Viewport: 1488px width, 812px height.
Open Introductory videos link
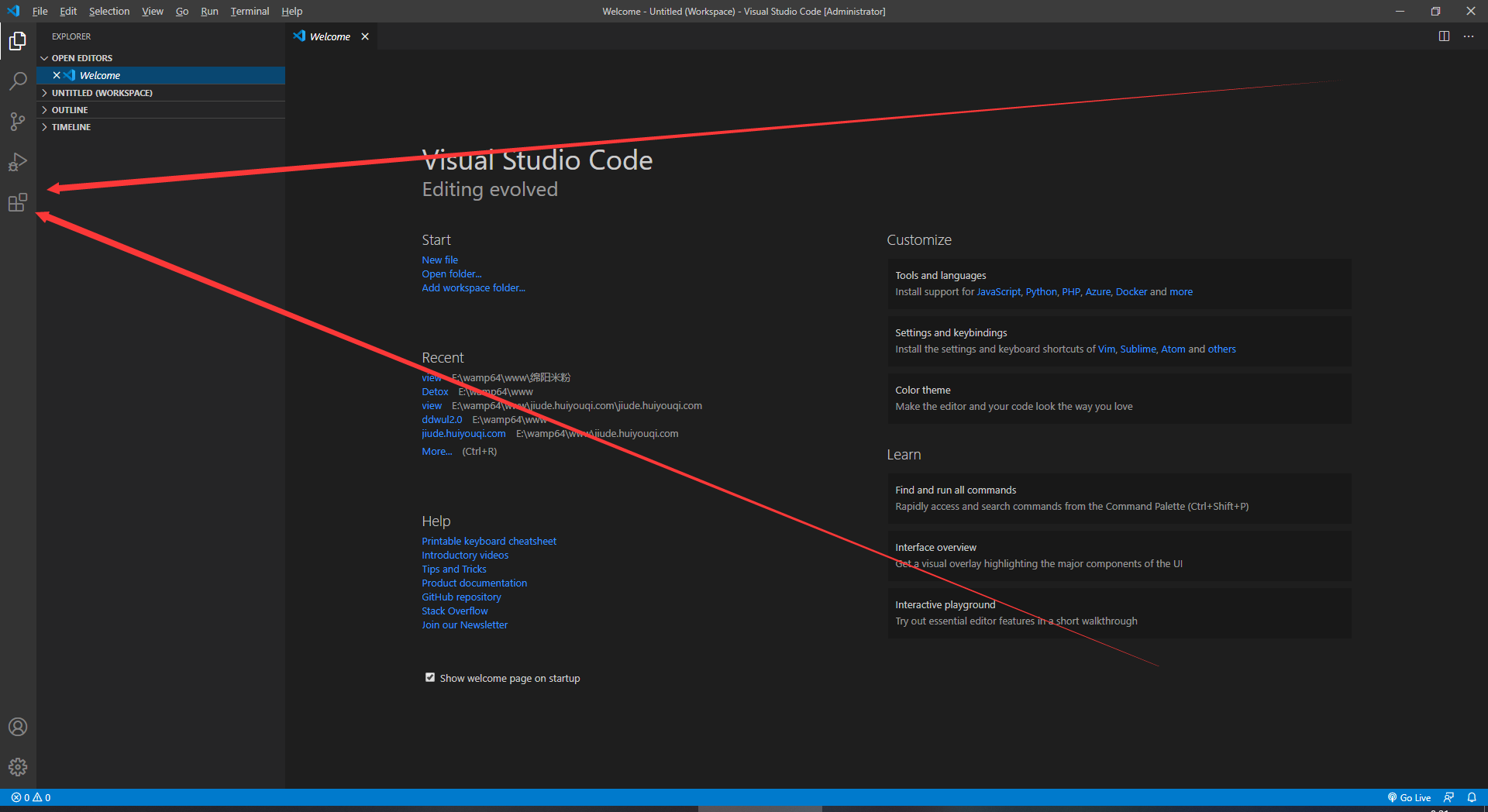(x=465, y=555)
